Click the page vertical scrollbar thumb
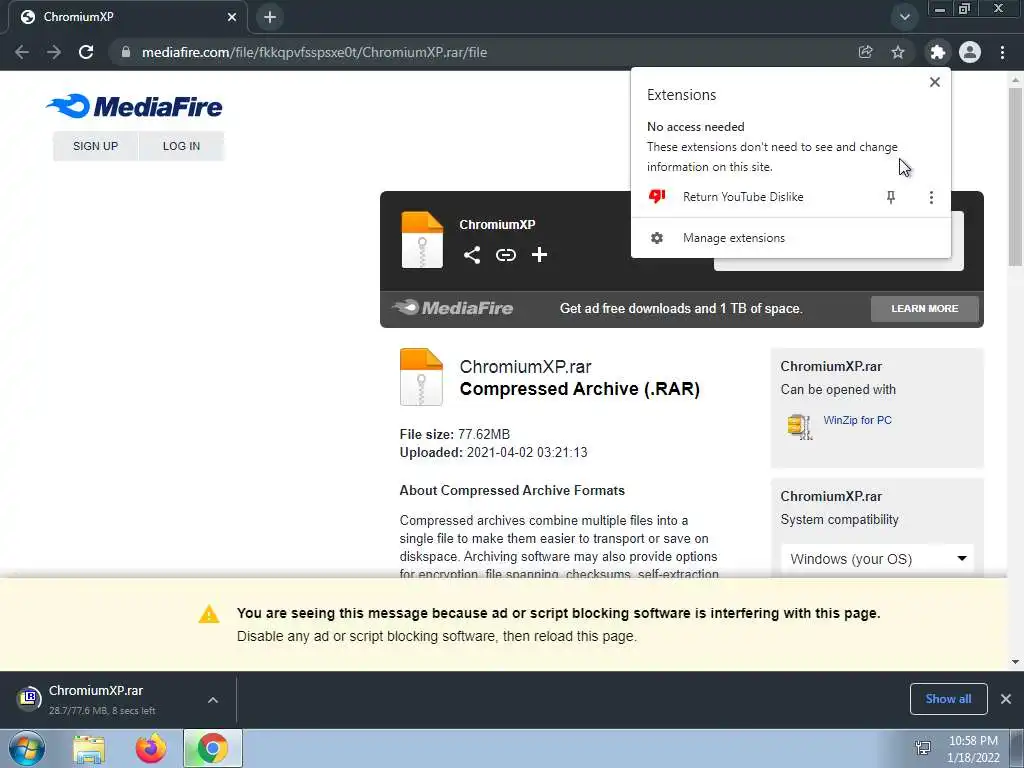This screenshot has width=1024, height=768. point(1015,176)
